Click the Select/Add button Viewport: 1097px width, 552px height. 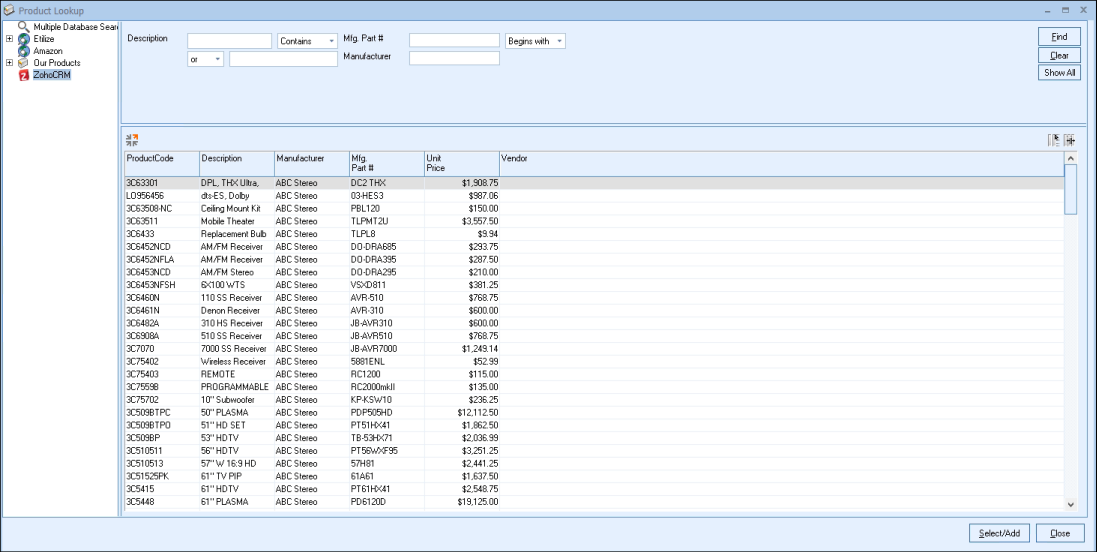[998, 533]
